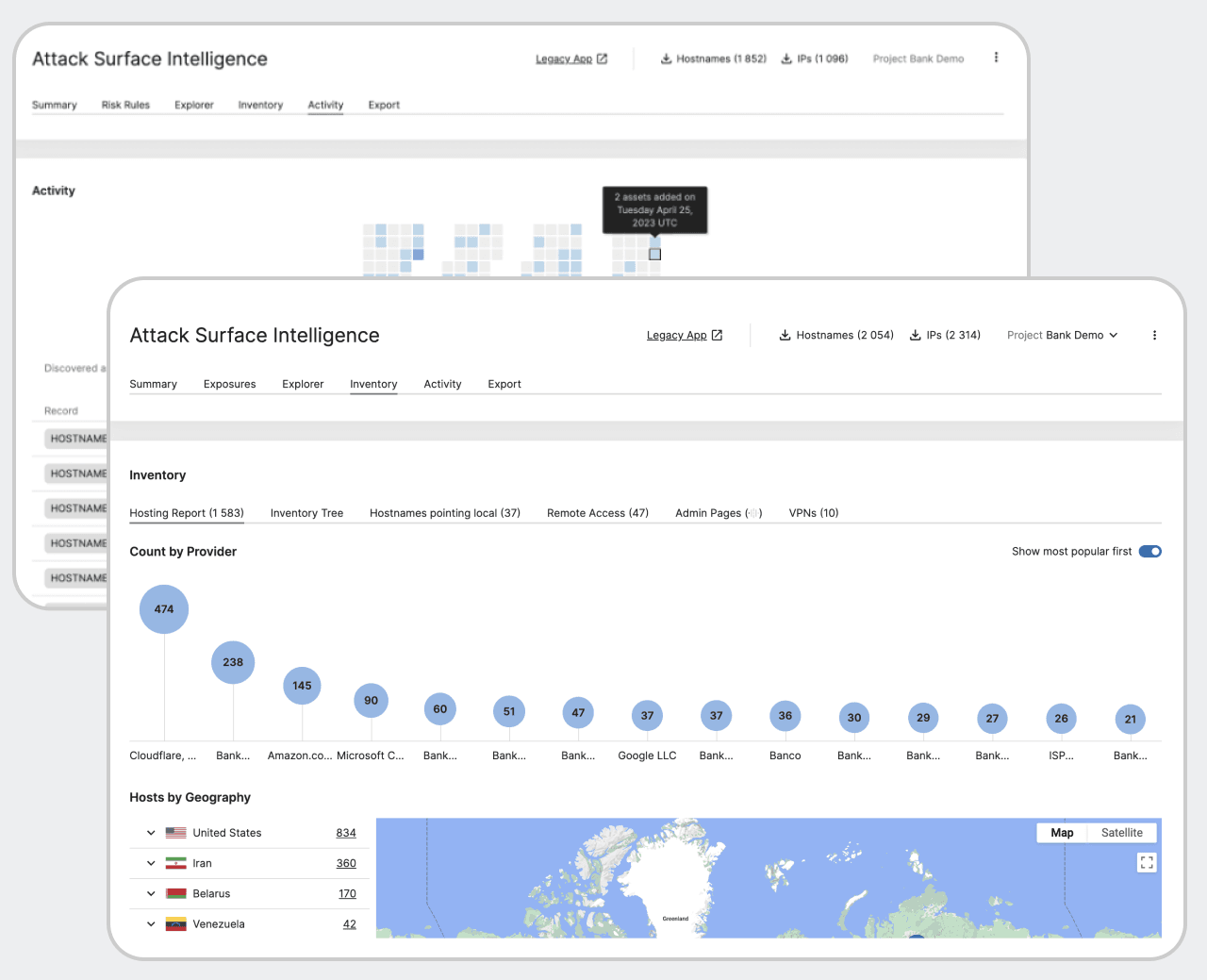Click the fullscreen icon on the map
The image size is (1207, 980).
click(x=1147, y=862)
